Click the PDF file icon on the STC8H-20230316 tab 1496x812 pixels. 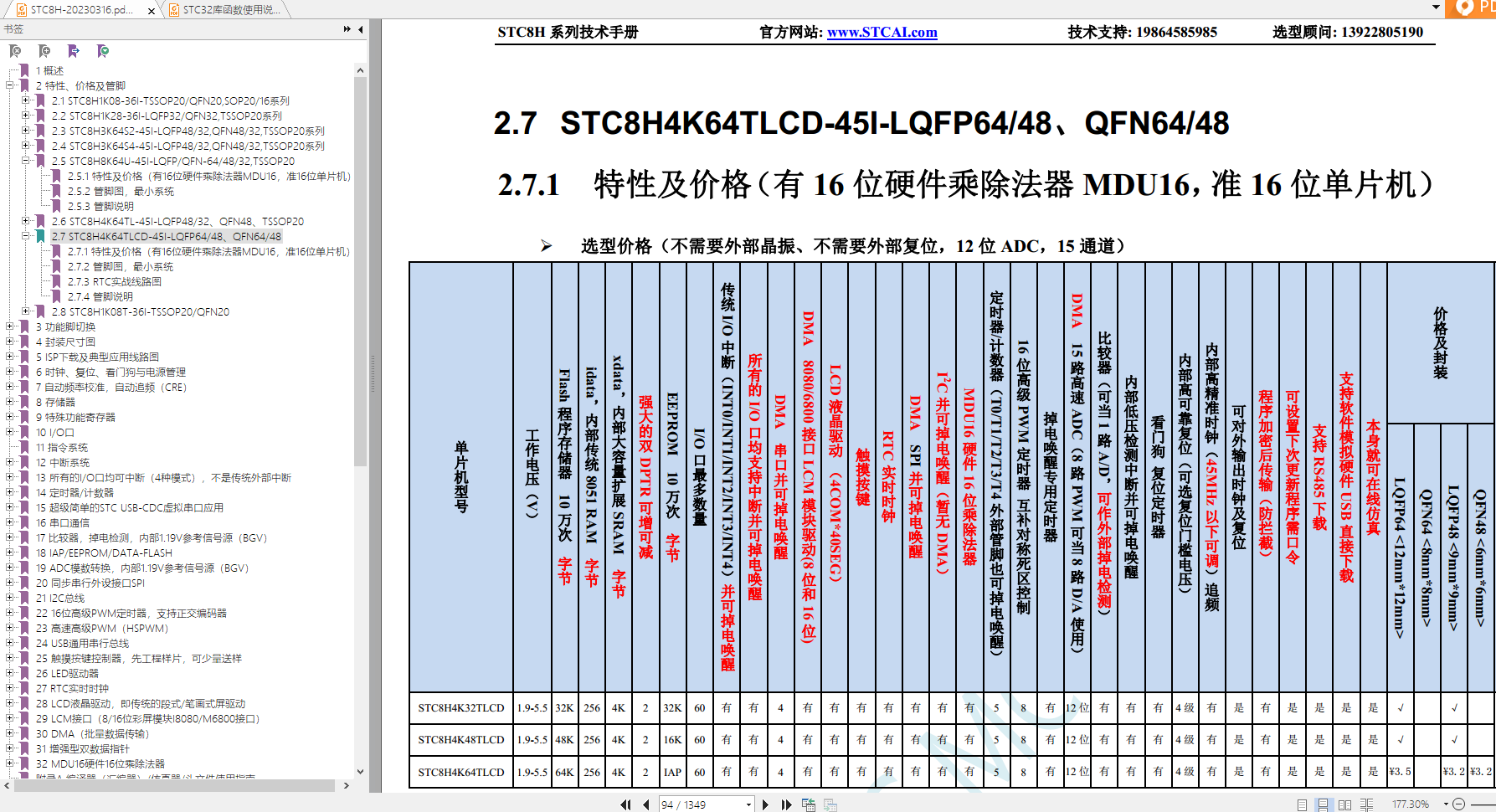tap(22, 10)
